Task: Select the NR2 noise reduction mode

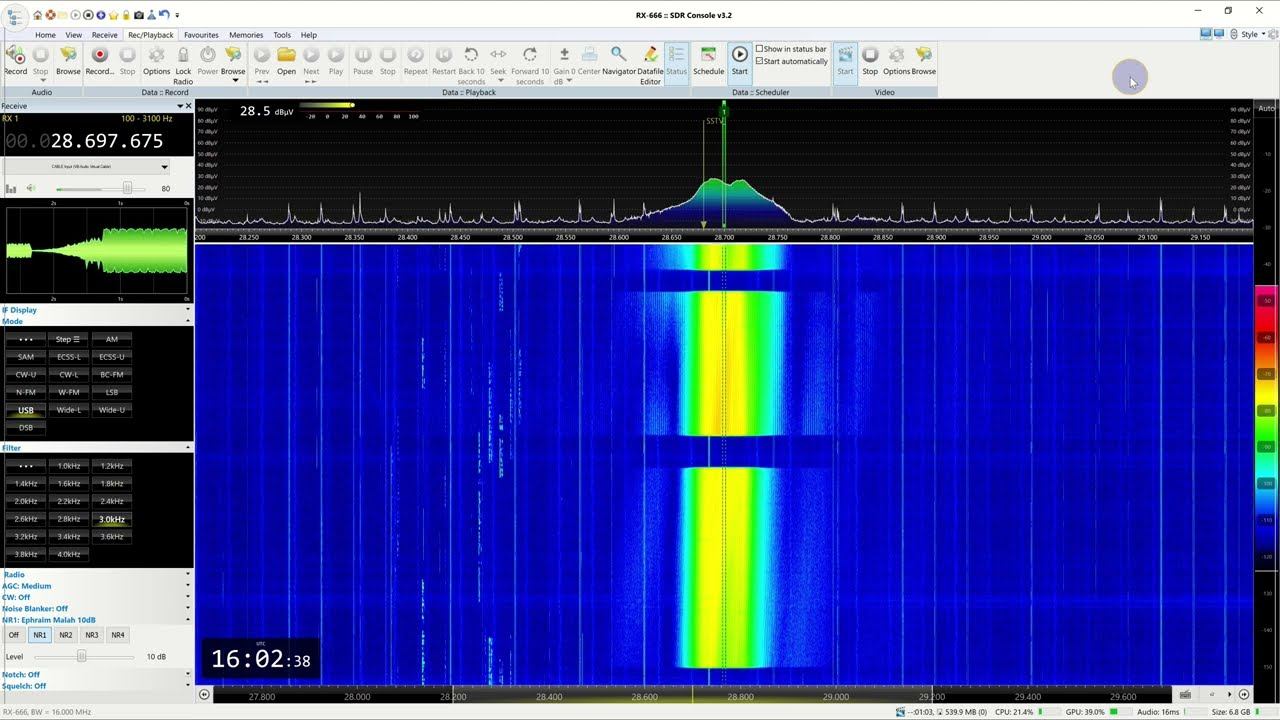Action: tap(65, 635)
